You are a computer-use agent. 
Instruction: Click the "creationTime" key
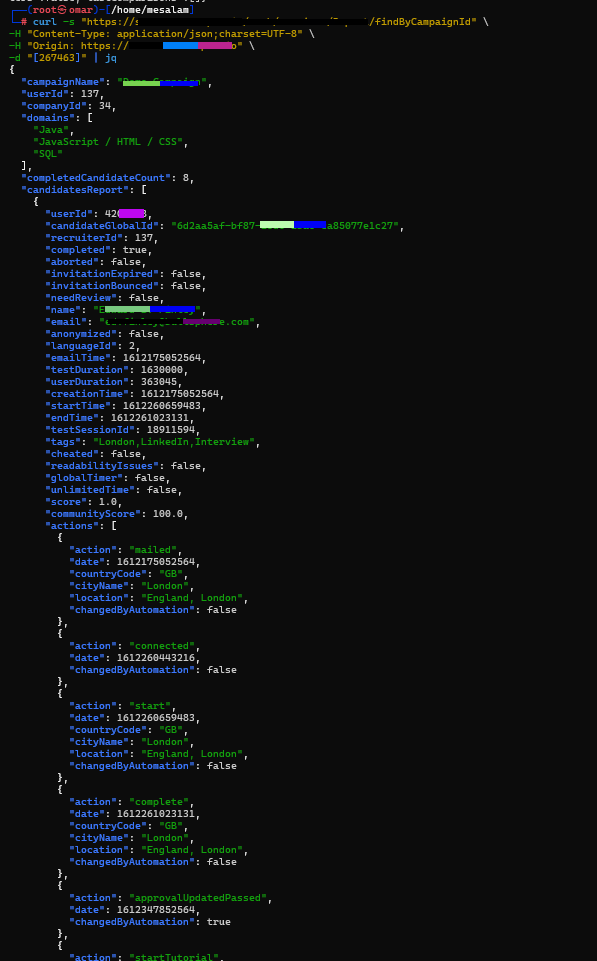coord(87,394)
